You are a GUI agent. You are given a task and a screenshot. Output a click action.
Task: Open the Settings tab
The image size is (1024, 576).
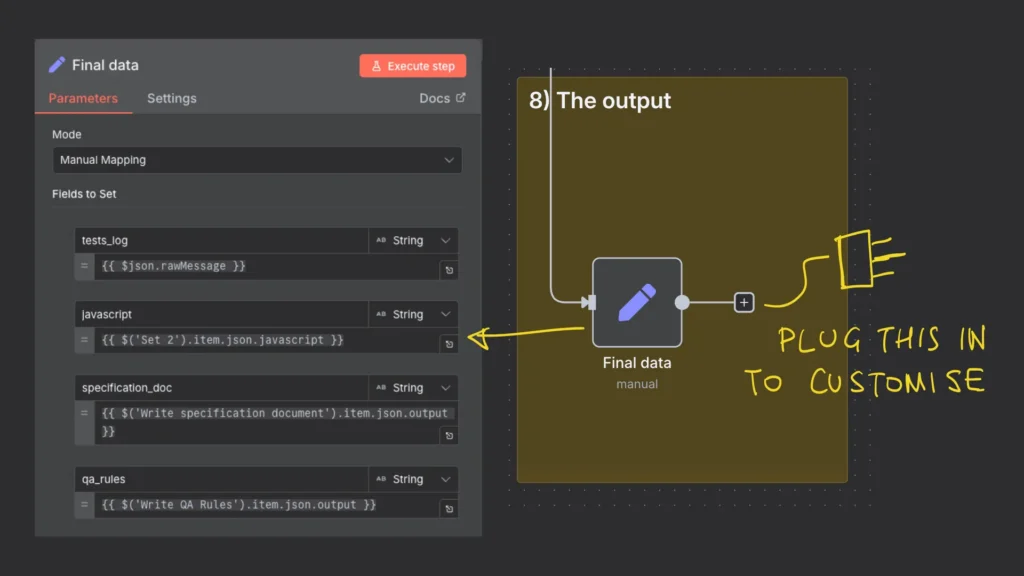point(172,98)
